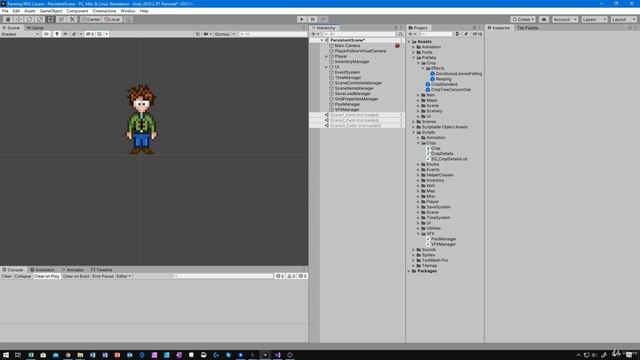Open the GameObject menu
This screenshot has width=640, height=360.
[x=51, y=11]
